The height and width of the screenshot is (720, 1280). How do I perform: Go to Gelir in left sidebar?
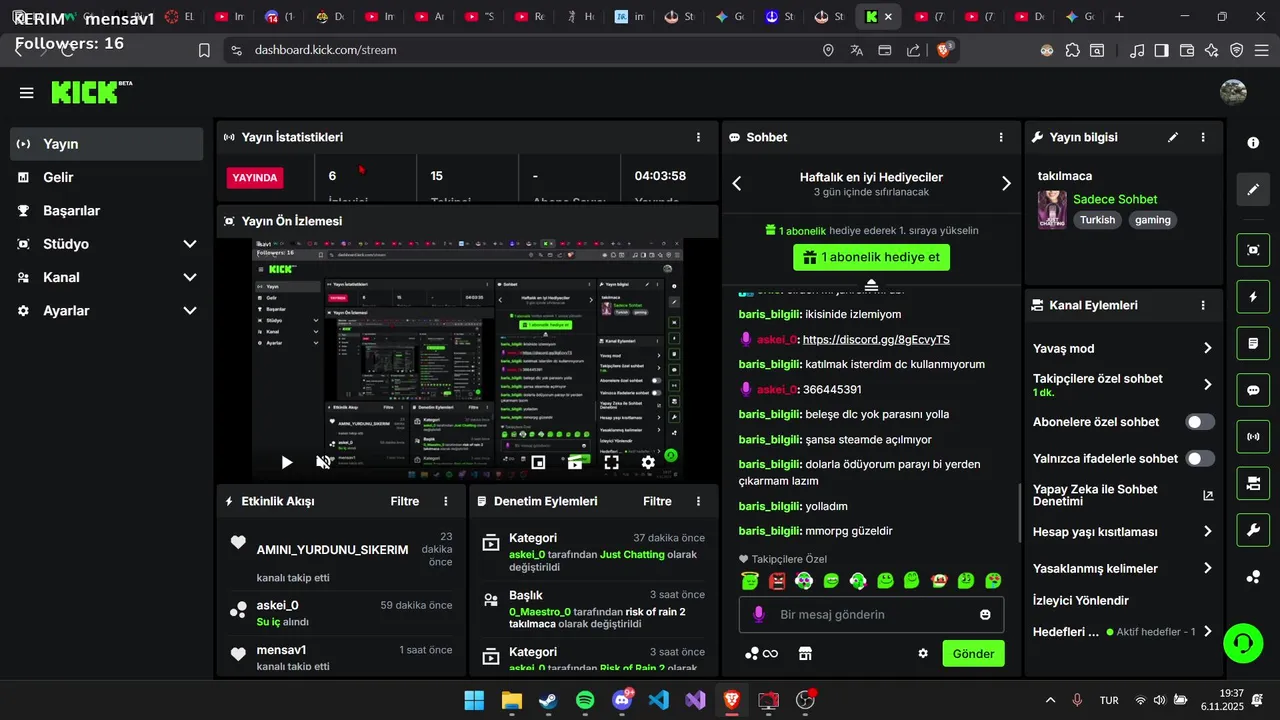[107, 177]
